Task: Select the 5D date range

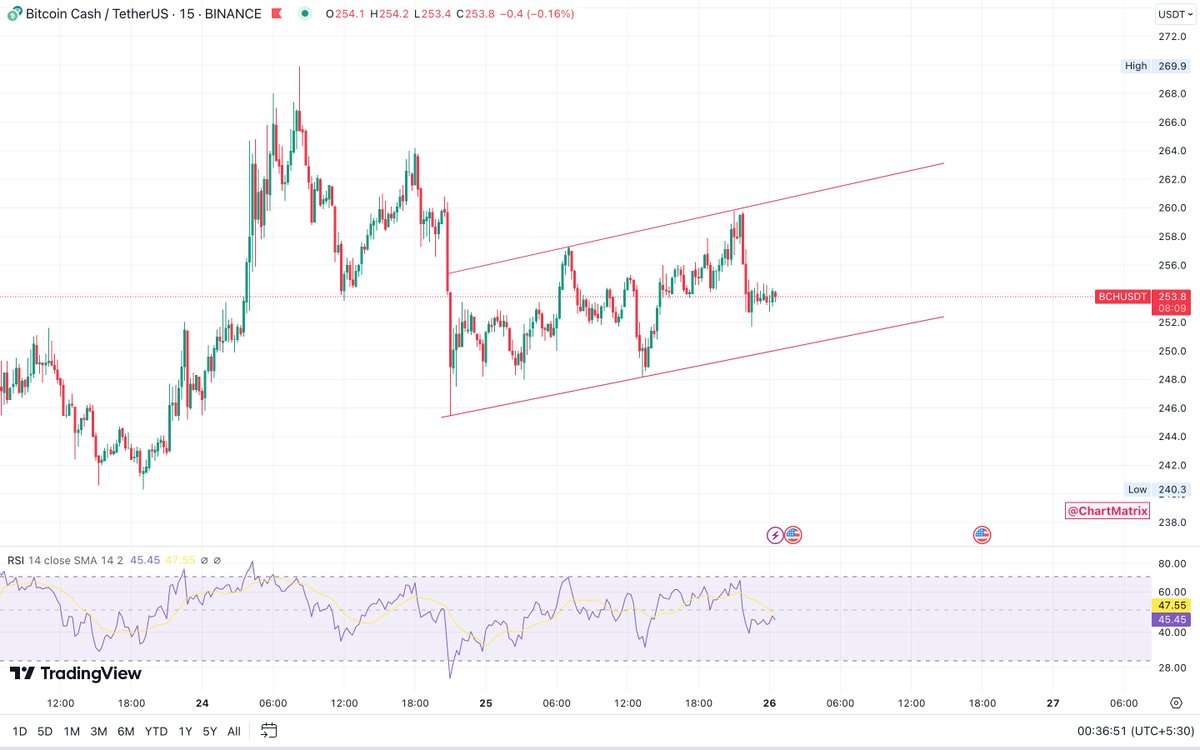Action: coord(45,731)
